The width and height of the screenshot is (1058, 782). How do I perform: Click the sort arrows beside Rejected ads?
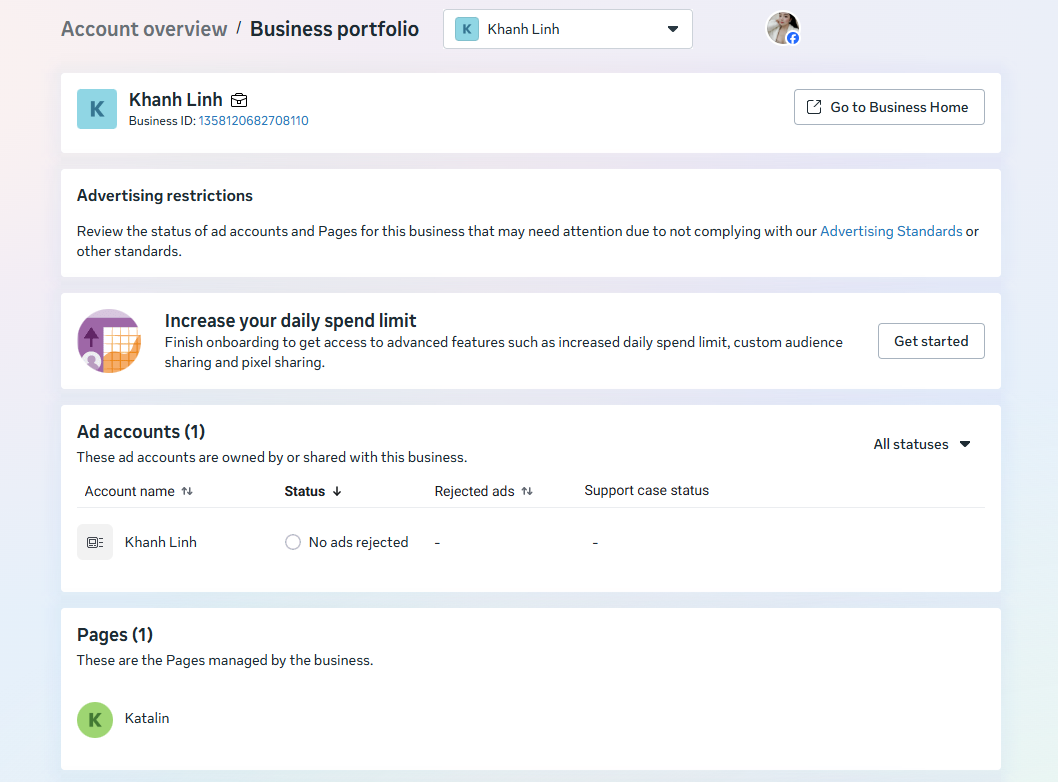[527, 491]
